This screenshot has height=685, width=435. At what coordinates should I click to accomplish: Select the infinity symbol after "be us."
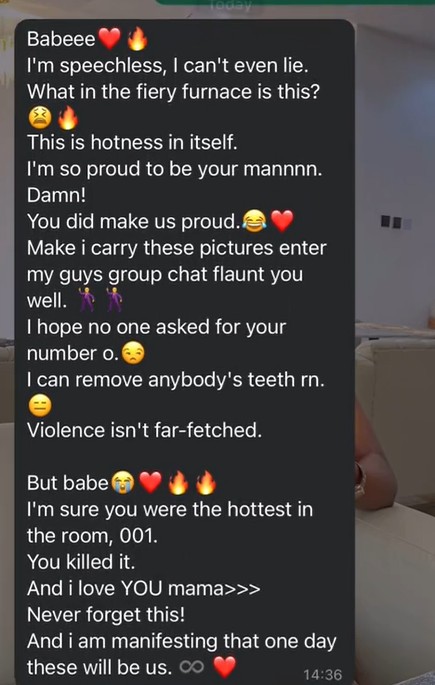pyautogui.click(x=189, y=668)
